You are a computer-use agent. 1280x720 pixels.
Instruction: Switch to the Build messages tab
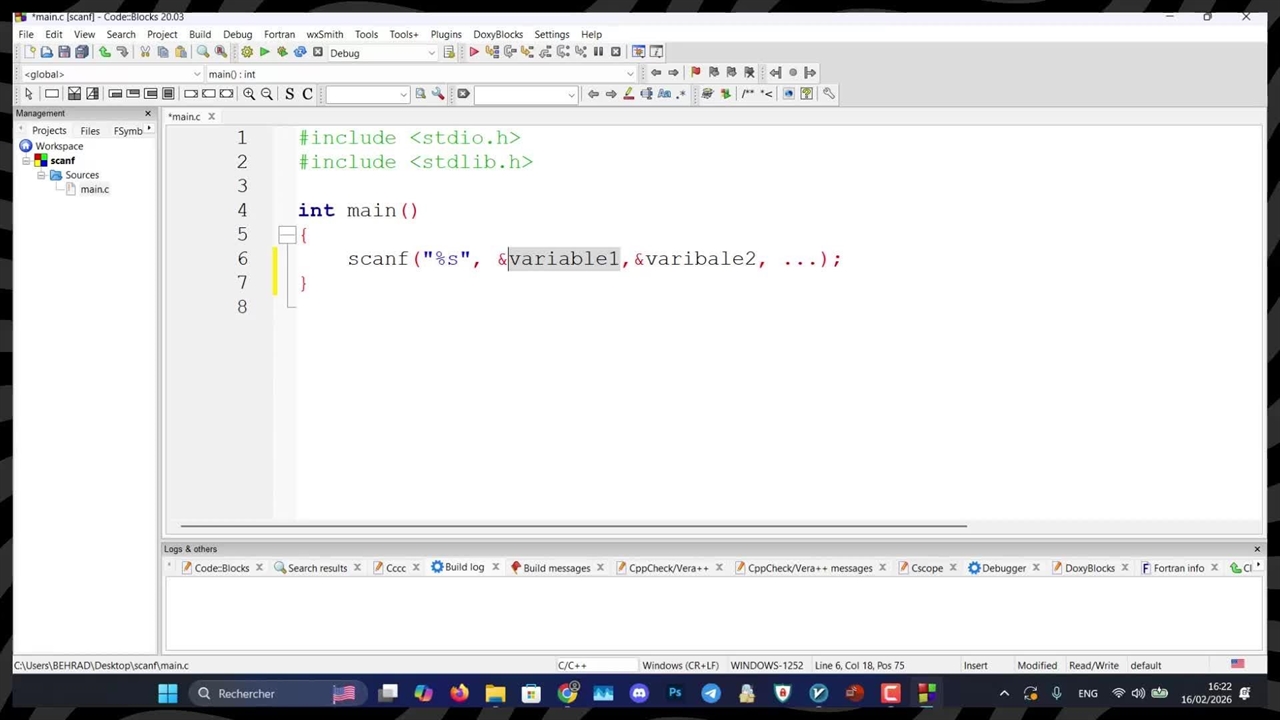coord(556,568)
